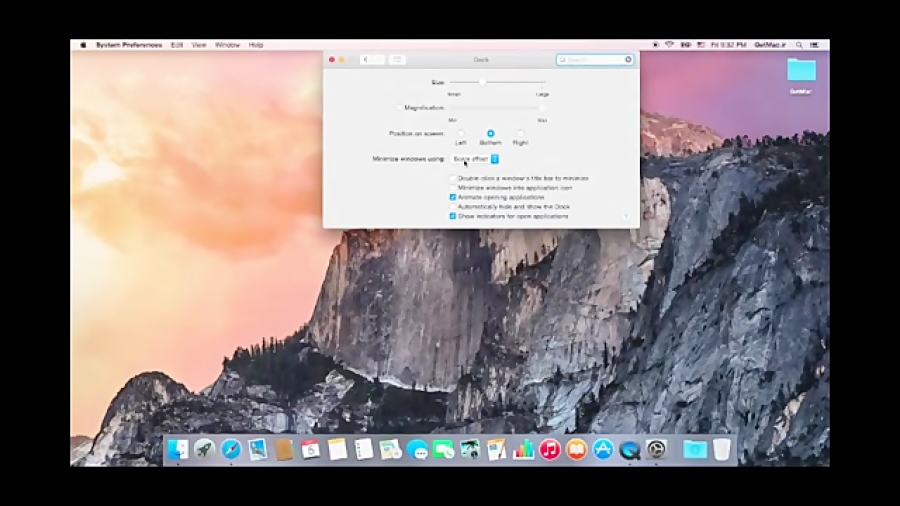
Task: Open palm tree photo app in Dock
Action: point(470,449)
